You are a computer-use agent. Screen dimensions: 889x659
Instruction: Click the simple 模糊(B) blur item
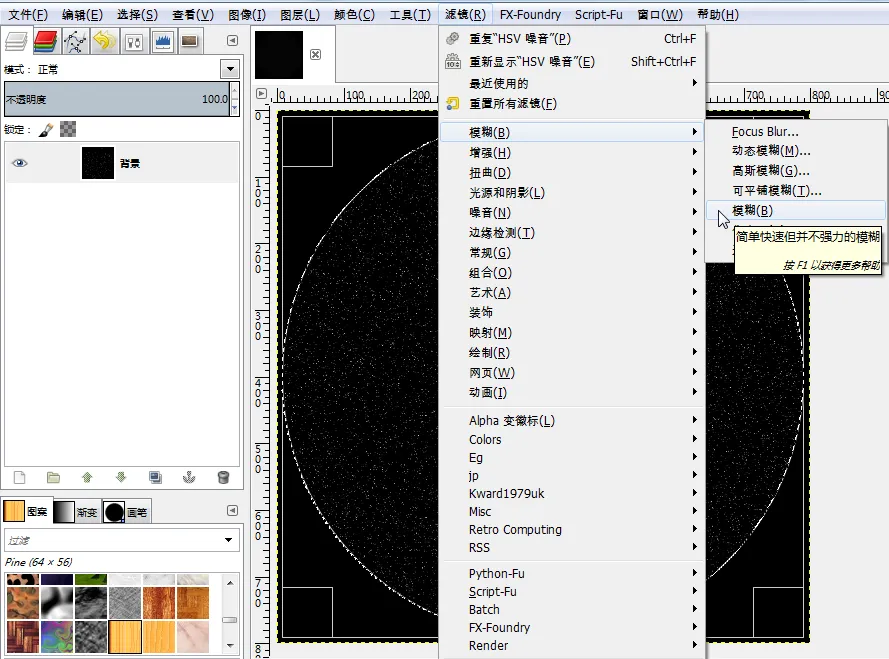click(796, 210)
